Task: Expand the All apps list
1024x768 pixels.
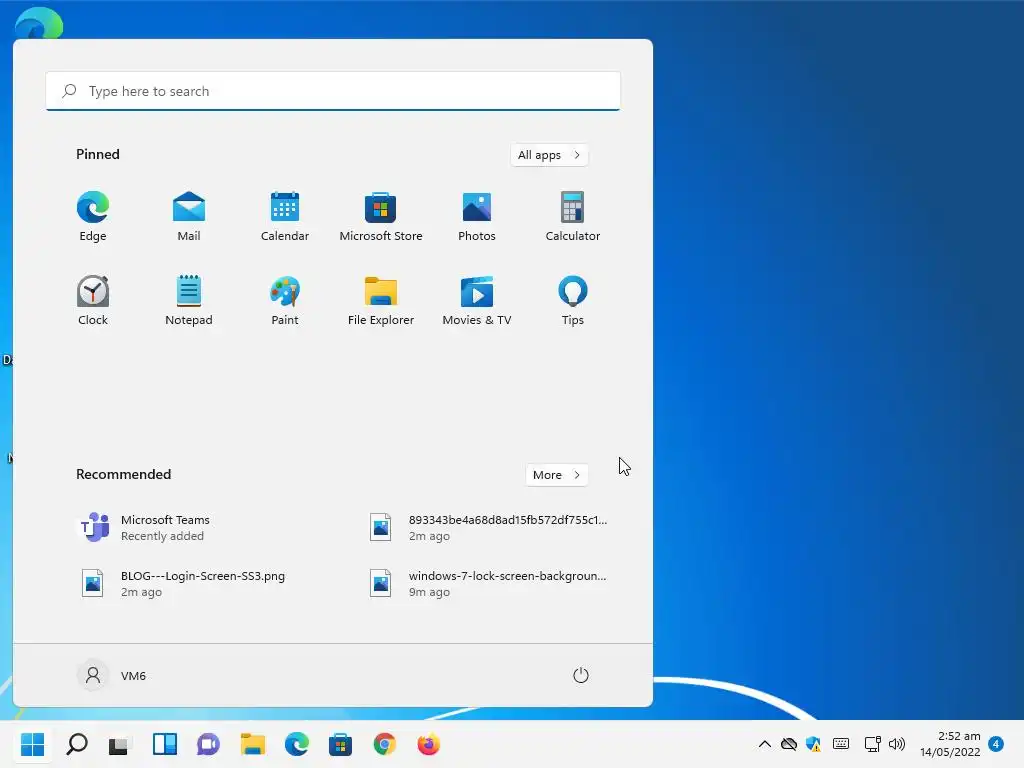Action: click(x=549, y=155)
